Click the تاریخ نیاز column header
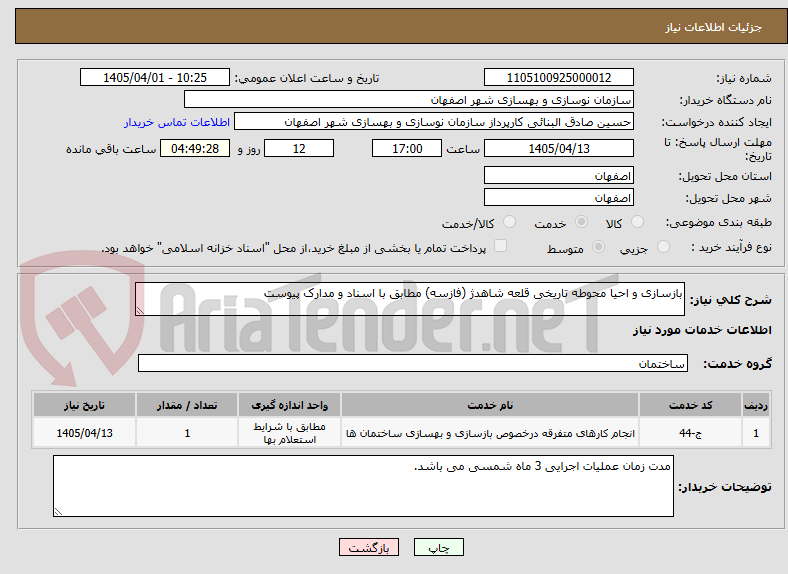This screenshot has height=574, width=788. coord(84,405)
